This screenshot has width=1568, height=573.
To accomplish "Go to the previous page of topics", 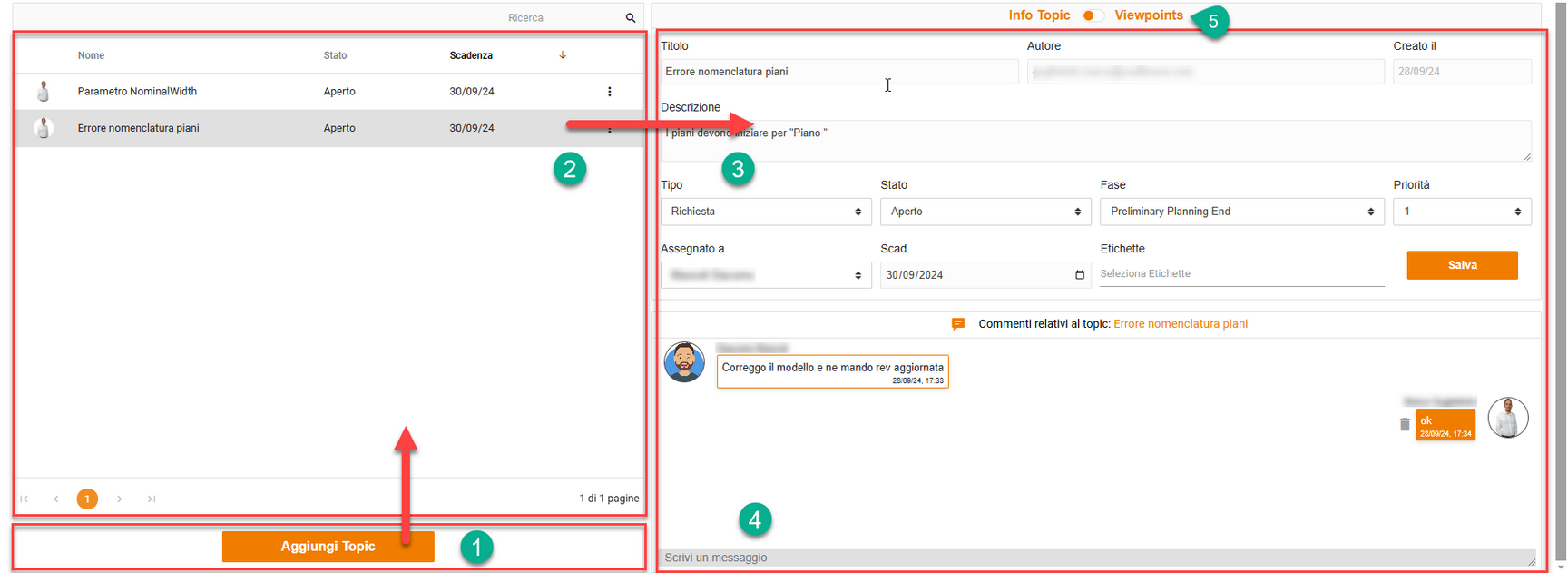I will 56,499.
